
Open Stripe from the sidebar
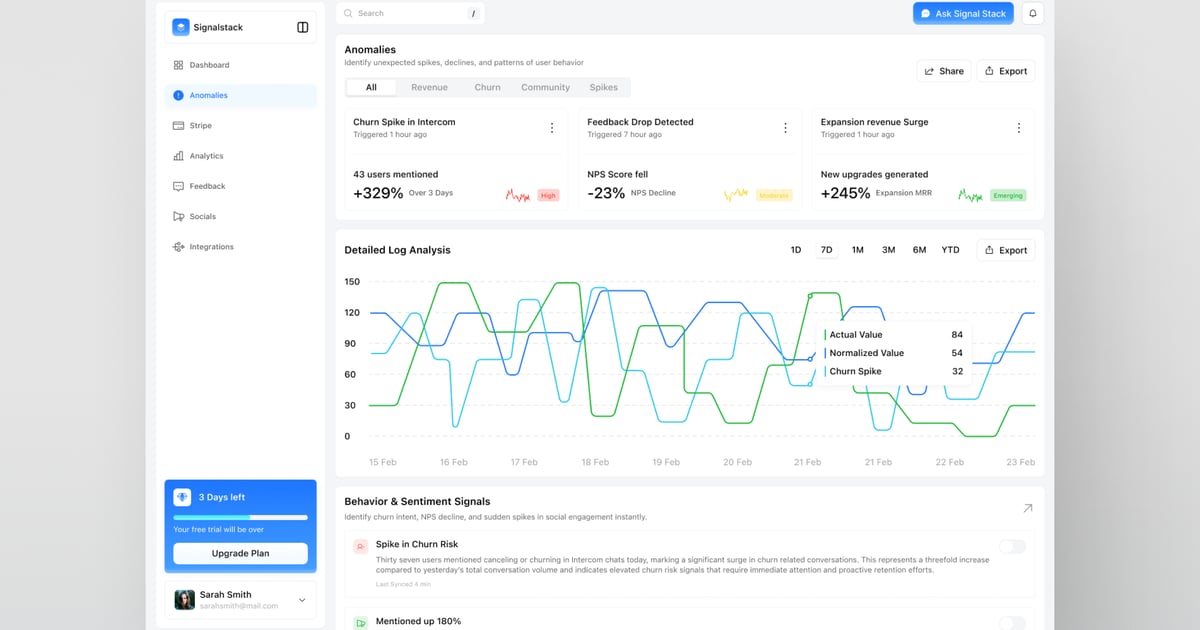200,126
